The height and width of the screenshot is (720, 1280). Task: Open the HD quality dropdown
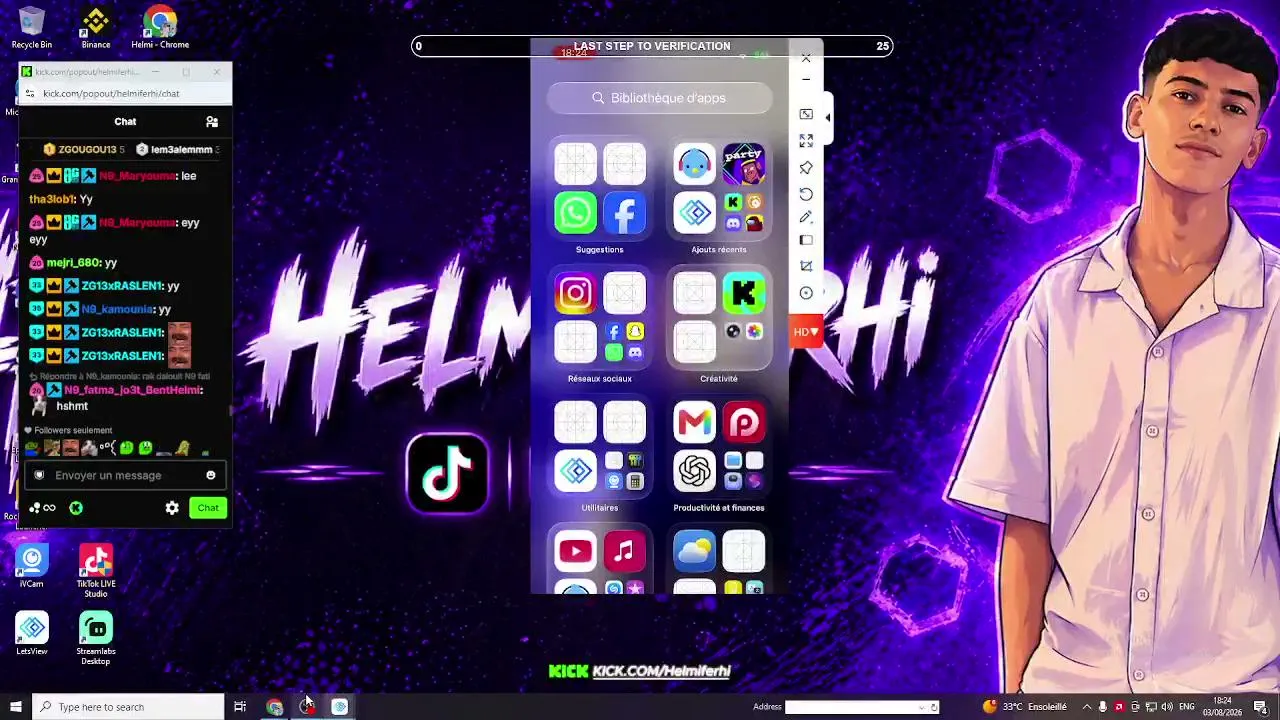pyautogui.click(x=806, y=331)
